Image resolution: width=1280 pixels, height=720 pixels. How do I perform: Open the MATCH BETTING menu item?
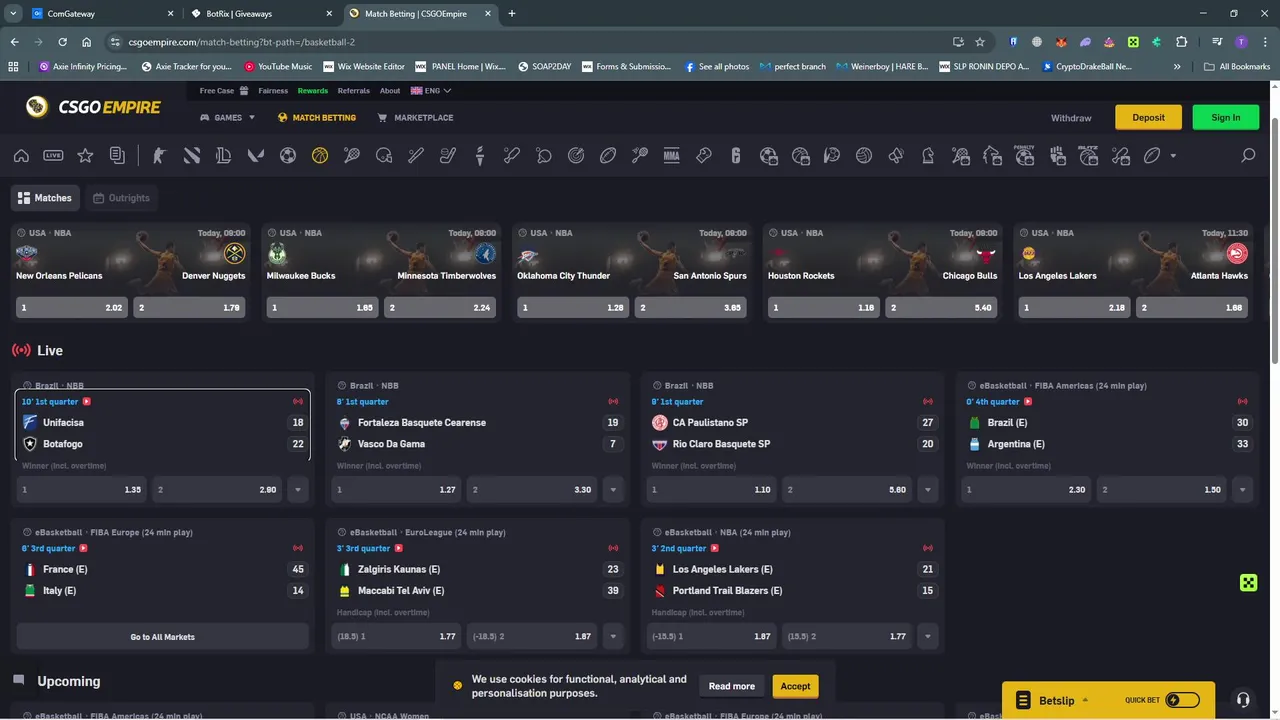(x=317, y=117)
